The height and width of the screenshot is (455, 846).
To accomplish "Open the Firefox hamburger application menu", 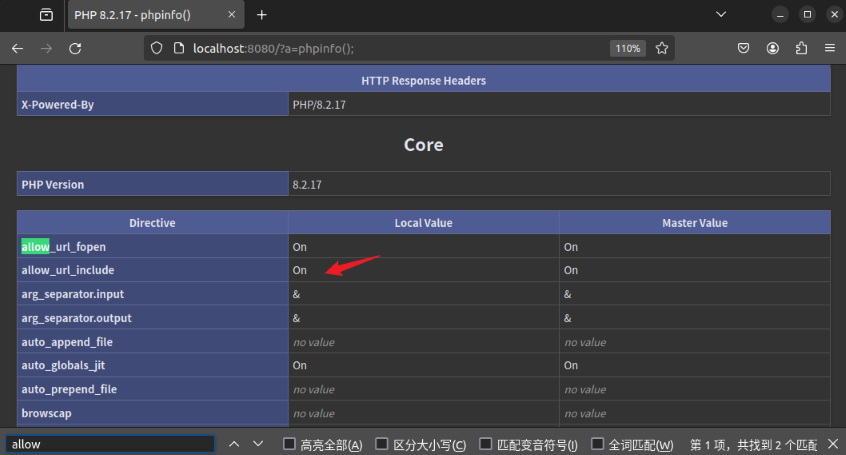I will (829, 48).
